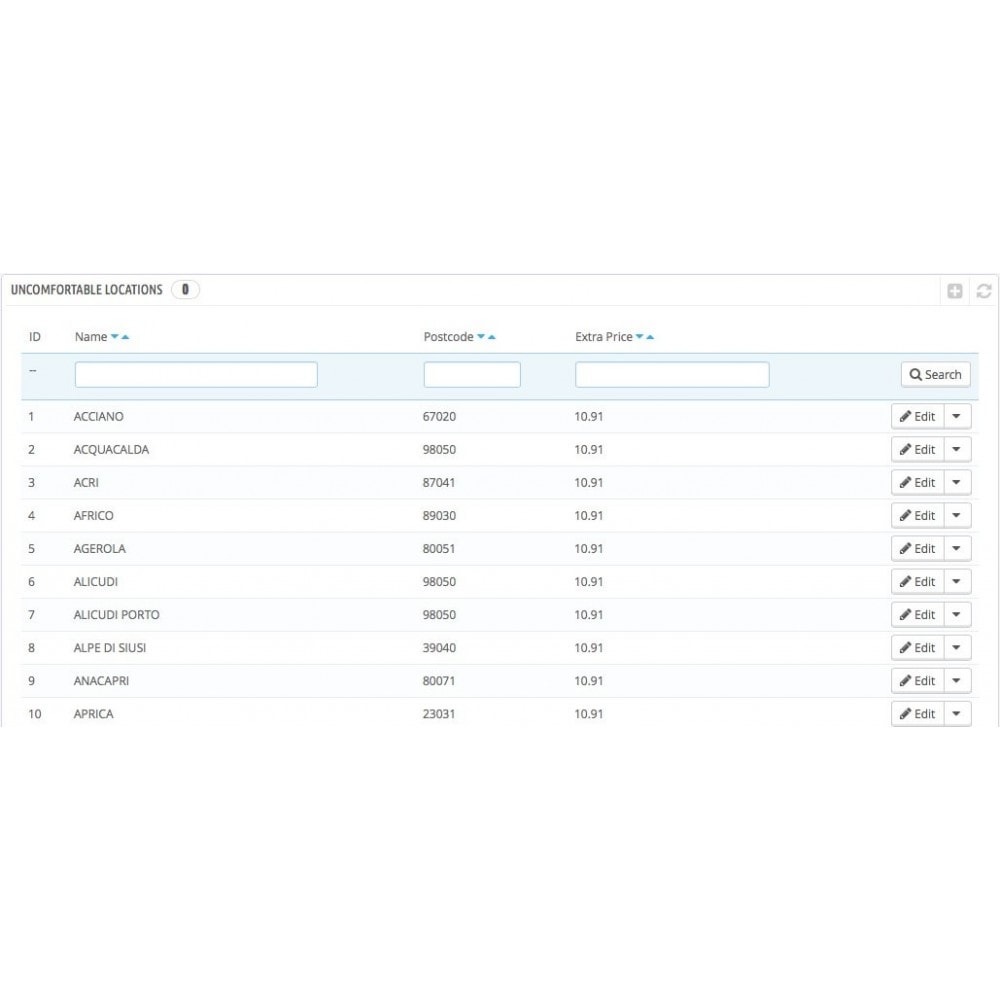1000x1000 pixels.
Task: Focus the Postcode filter field
Action: pyautogui.click(x=472, y=374)
